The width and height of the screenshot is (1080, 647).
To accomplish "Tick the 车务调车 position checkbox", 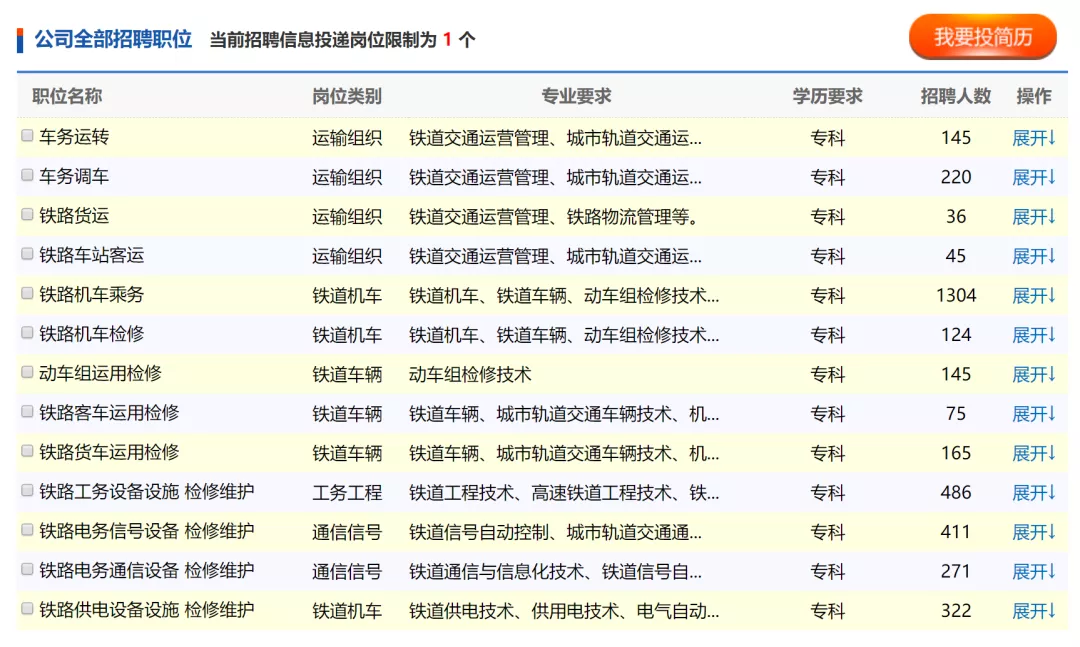I will coord(28,175).
